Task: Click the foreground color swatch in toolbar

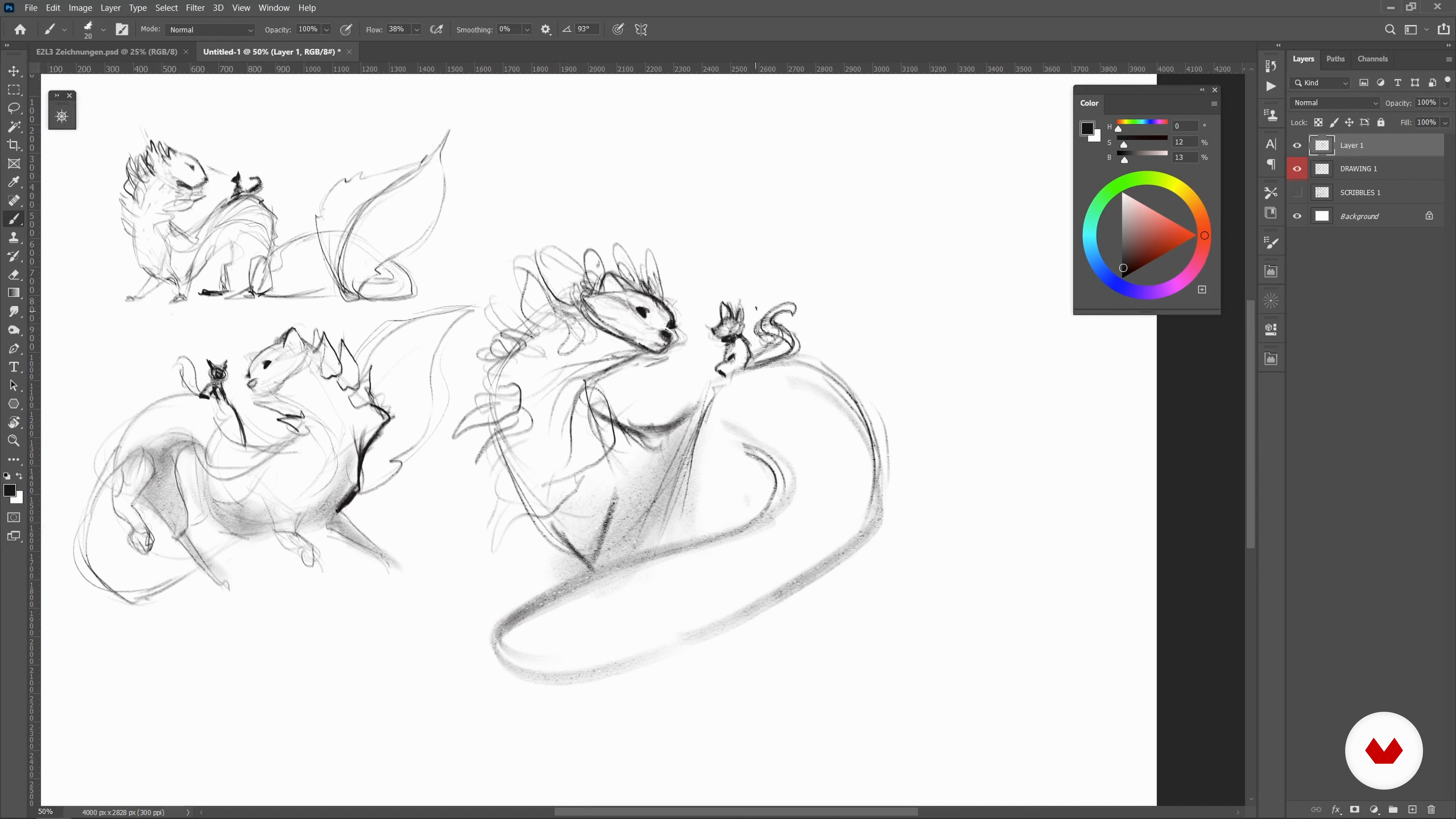Action: [9, 490]
